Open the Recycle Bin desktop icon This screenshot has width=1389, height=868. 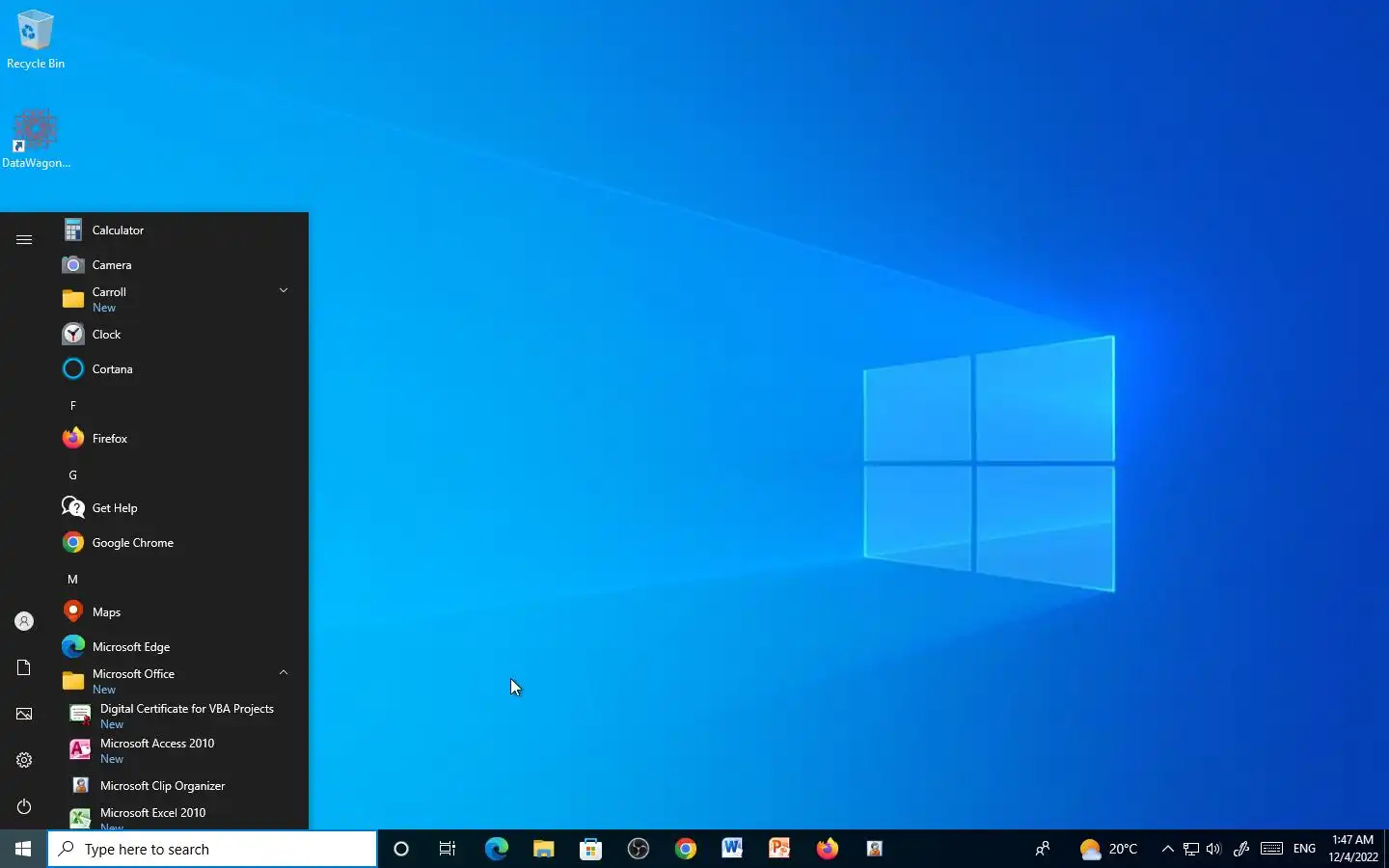[x=36, y=41]
